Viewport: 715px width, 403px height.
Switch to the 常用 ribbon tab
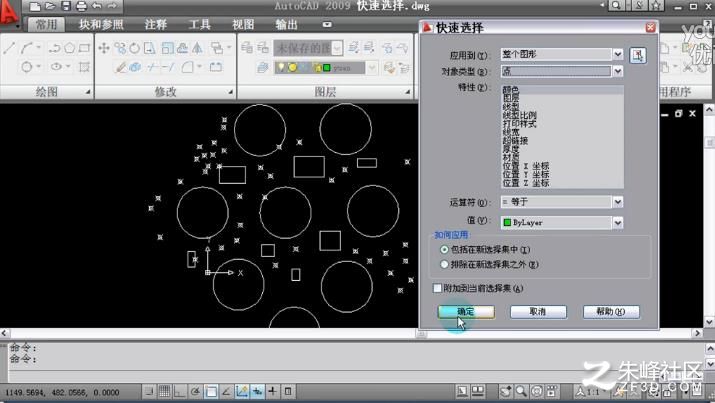tap(46, 24)
